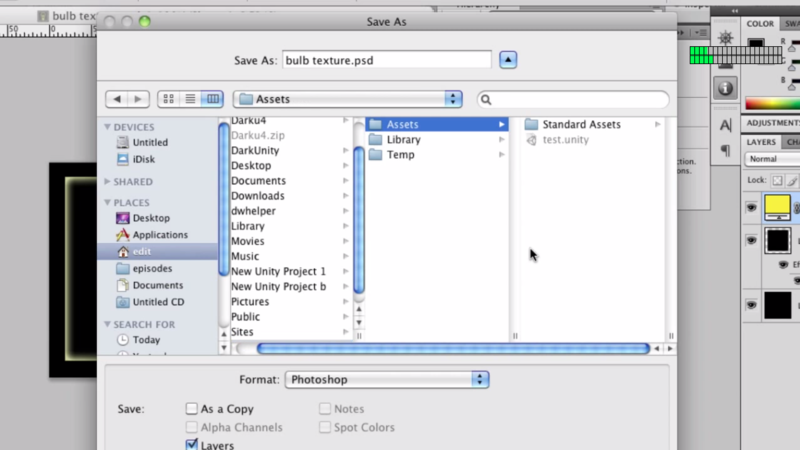Open Photoshop info panel icon
The width and height of the screenshot is (800, 450).
pos(726,88)
